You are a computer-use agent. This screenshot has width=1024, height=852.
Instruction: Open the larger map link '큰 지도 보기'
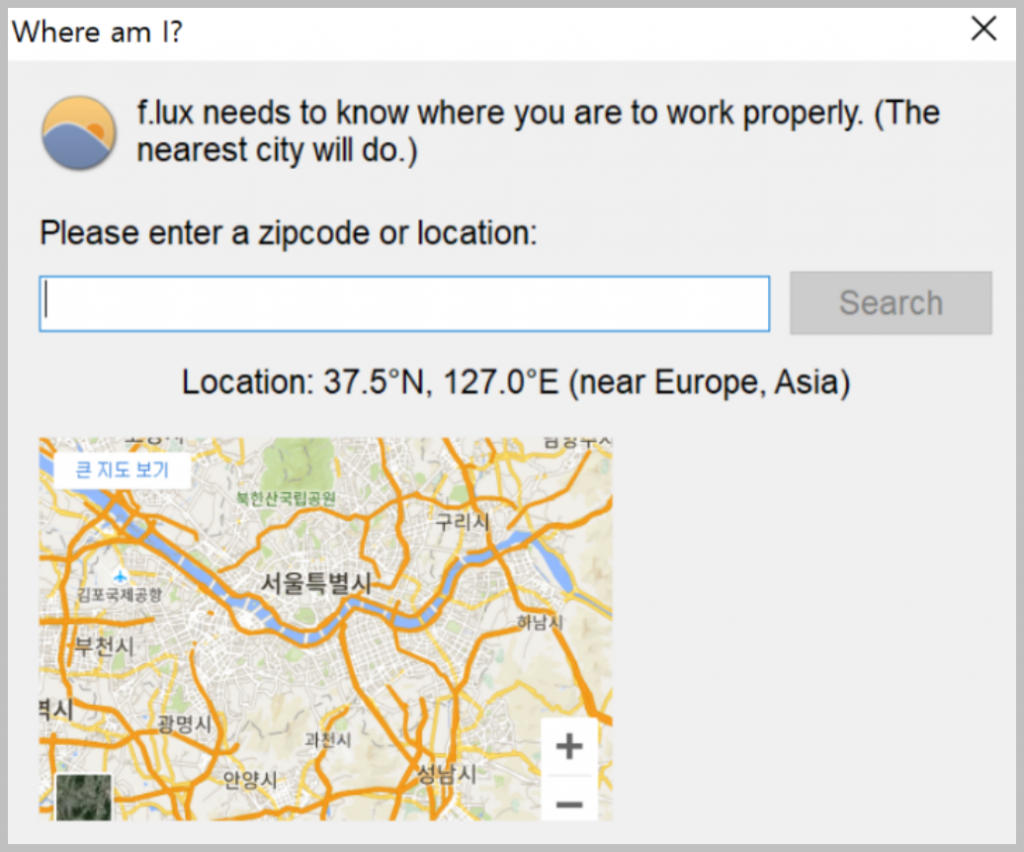[122, 469]
